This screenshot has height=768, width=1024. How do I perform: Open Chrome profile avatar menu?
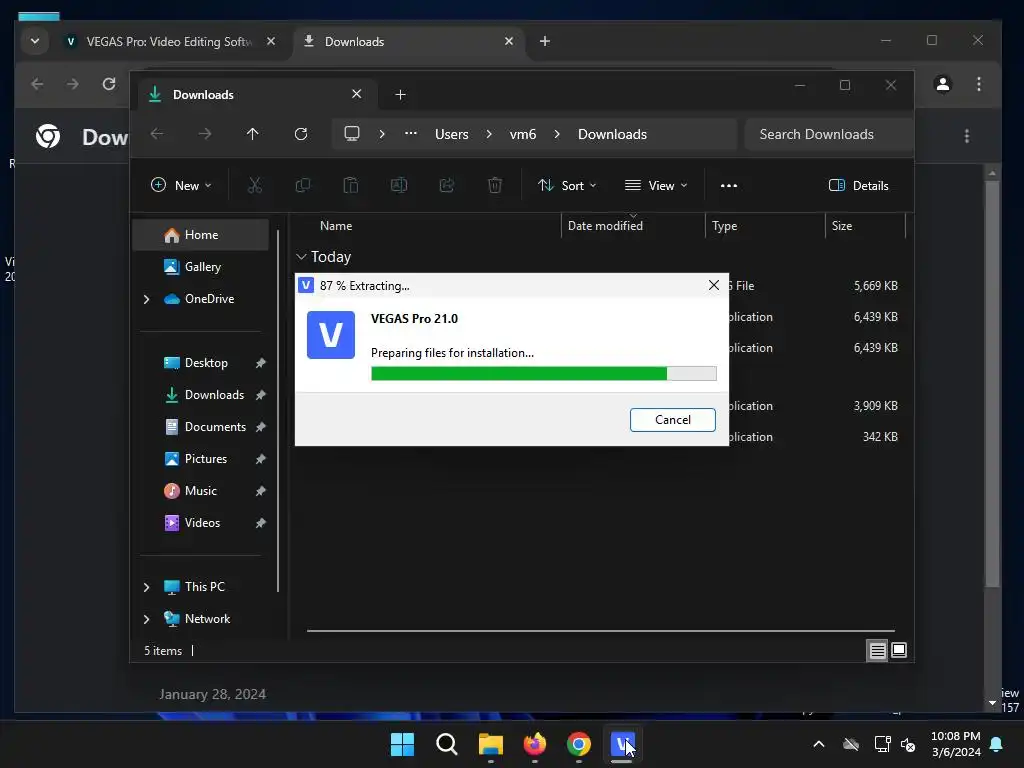coord(943,84)
